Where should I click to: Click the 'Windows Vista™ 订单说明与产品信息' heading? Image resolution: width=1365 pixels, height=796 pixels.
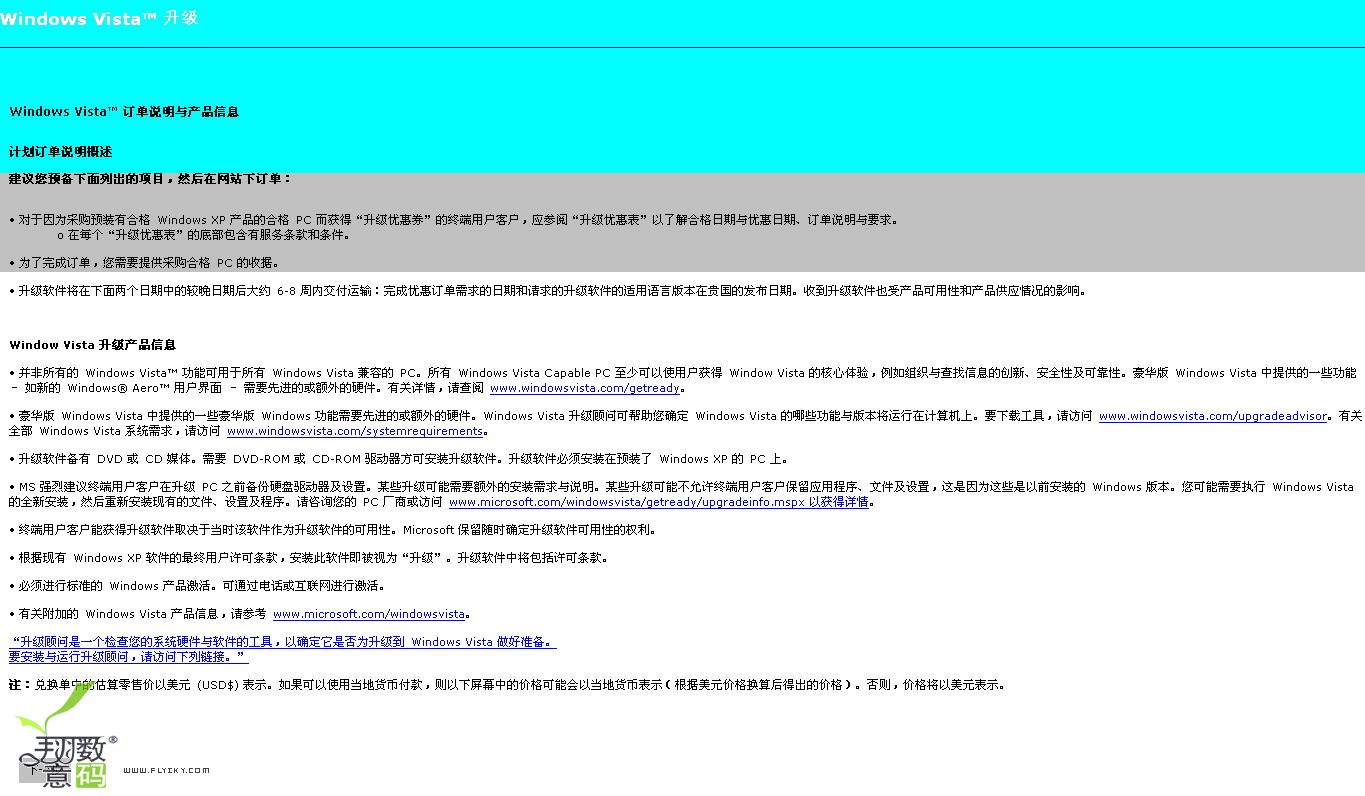[x=124, y=112]
